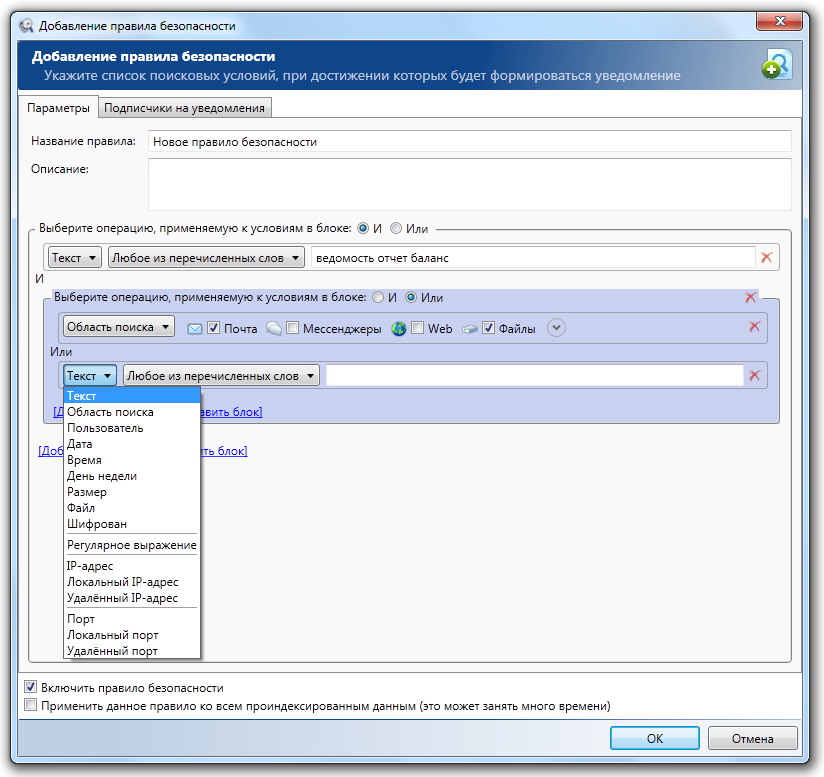Viewport: 824px width, 777px height.
Task: Choose 'Локальный IP-адрес' in the list
Action: [132, 582]
